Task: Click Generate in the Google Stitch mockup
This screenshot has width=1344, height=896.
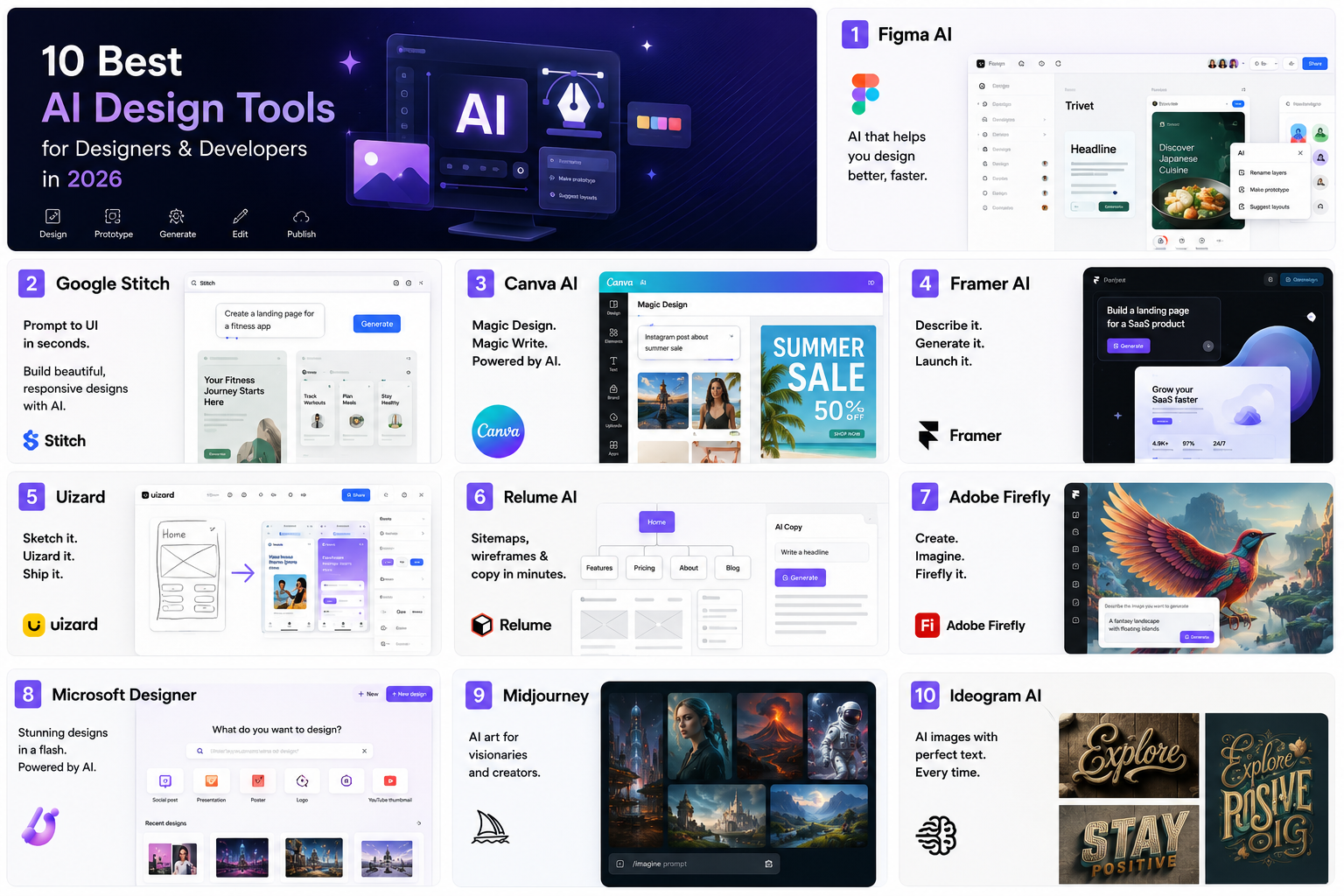Action: (377, 324)
